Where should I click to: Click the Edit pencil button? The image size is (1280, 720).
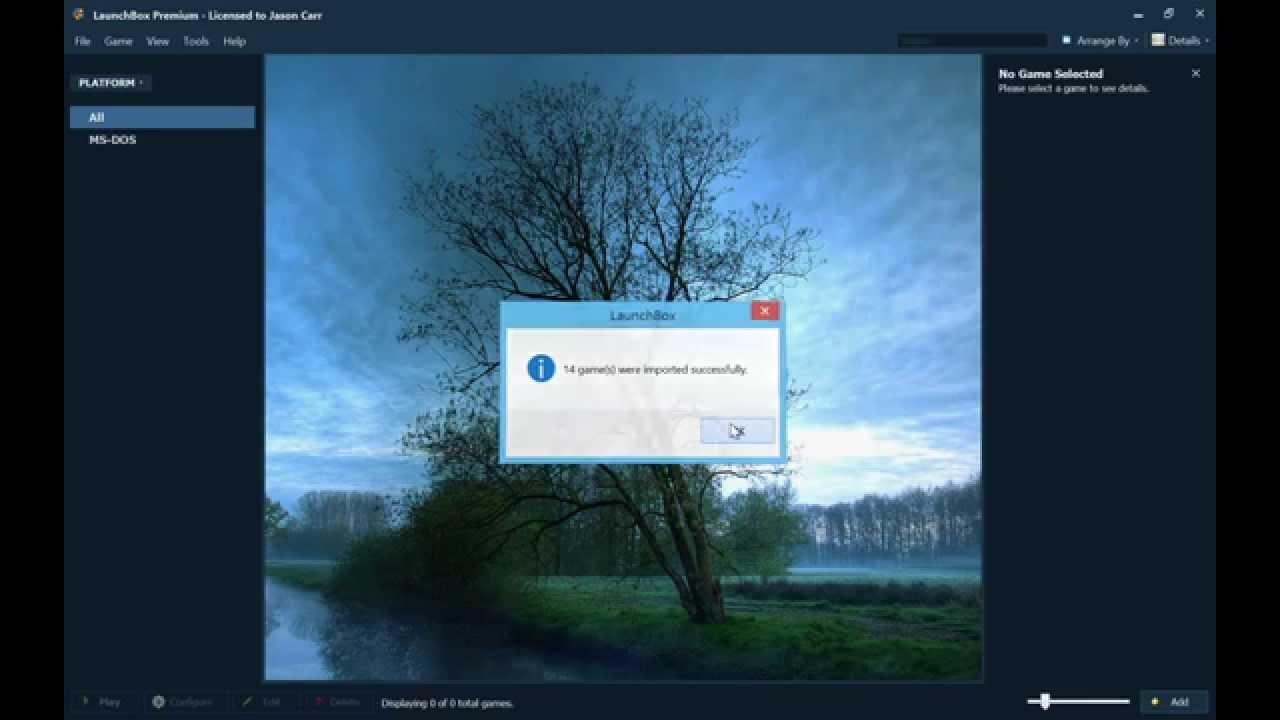pyautogui.click(x=263, y=702)
